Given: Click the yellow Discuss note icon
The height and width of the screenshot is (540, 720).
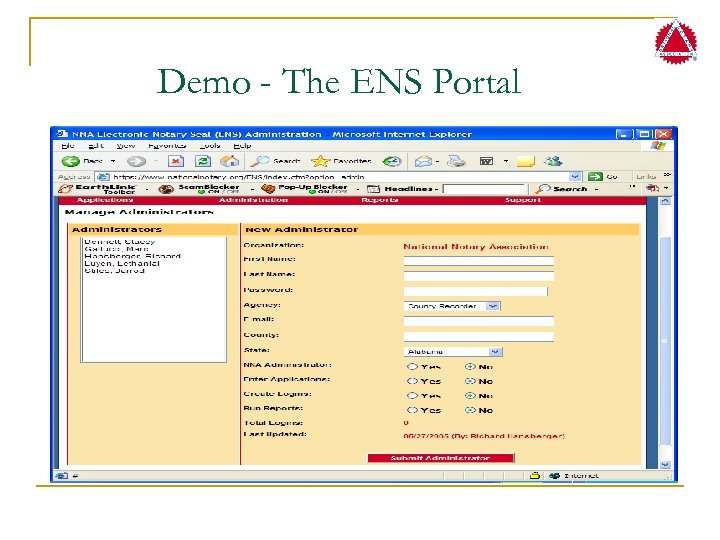Looking at the screenshot, I should [x=525, y=161].
